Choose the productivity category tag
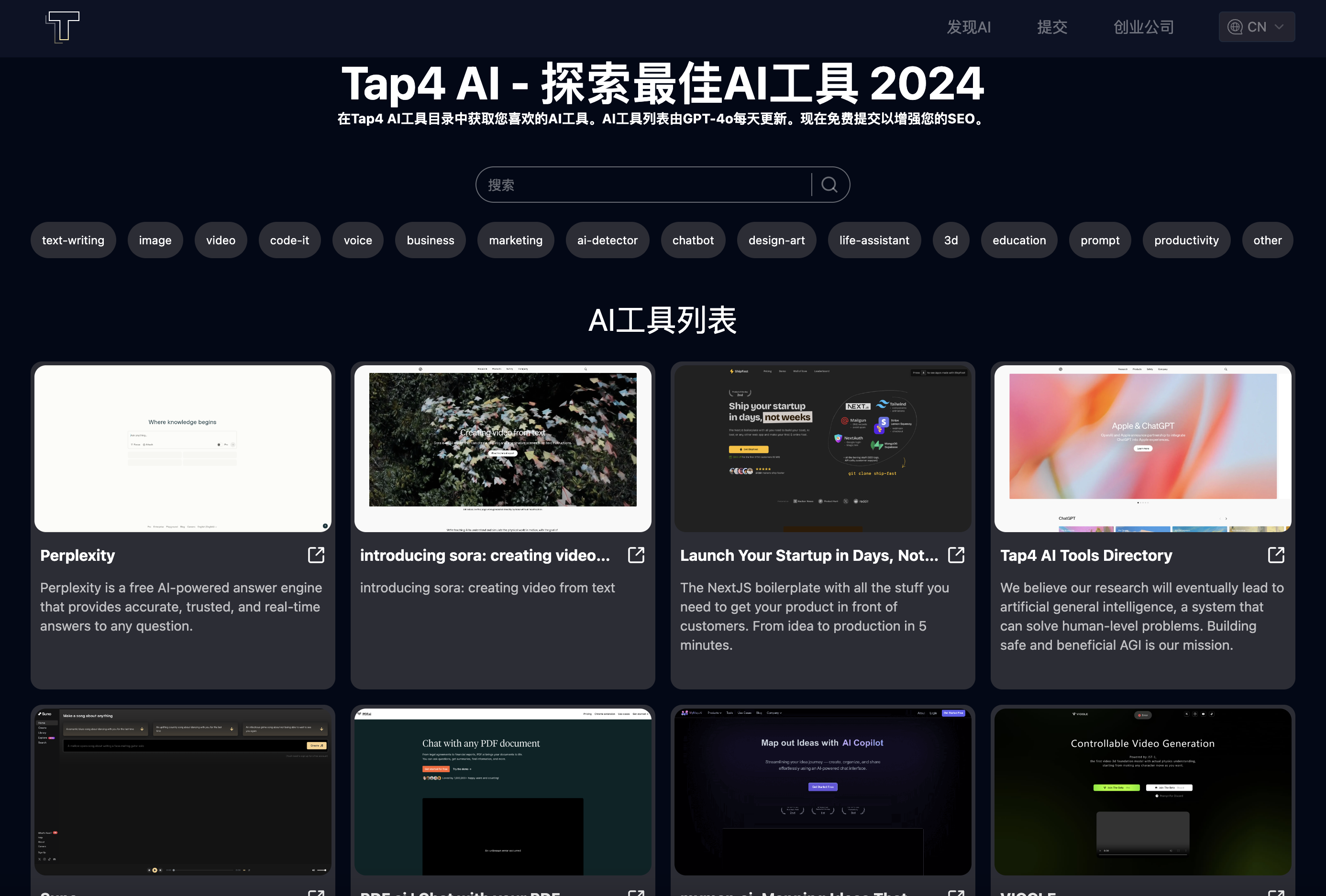The width and height of the screenshot is (1326, 896). pos(1186,240)
